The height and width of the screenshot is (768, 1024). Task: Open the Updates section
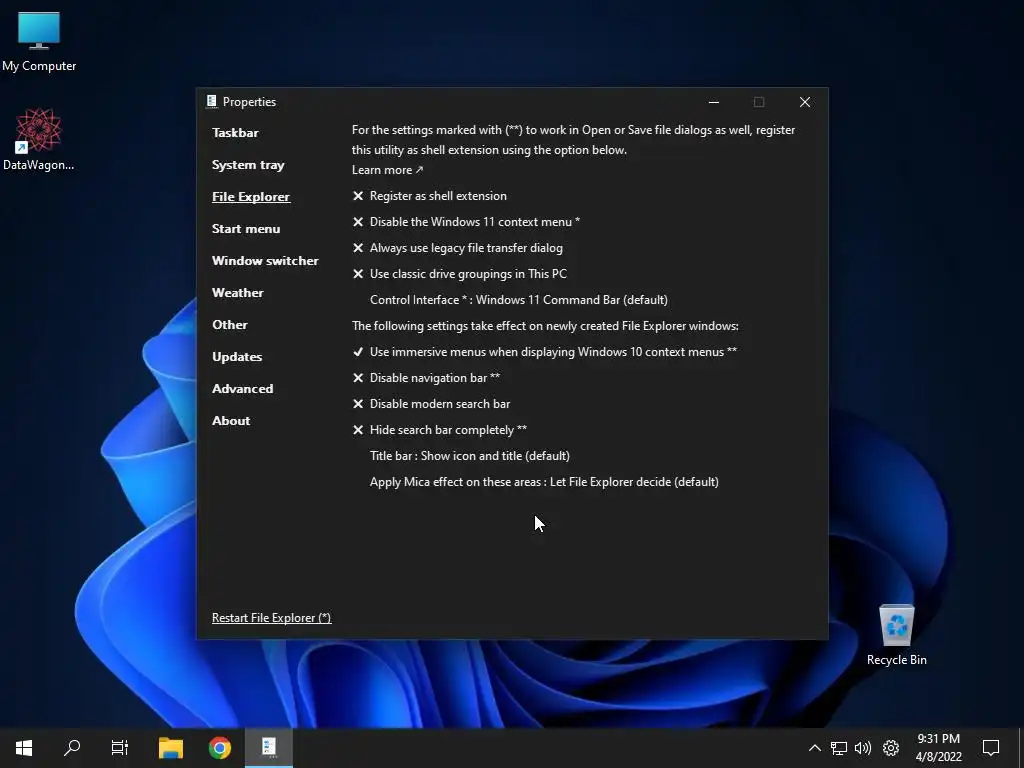click(237, 357)
